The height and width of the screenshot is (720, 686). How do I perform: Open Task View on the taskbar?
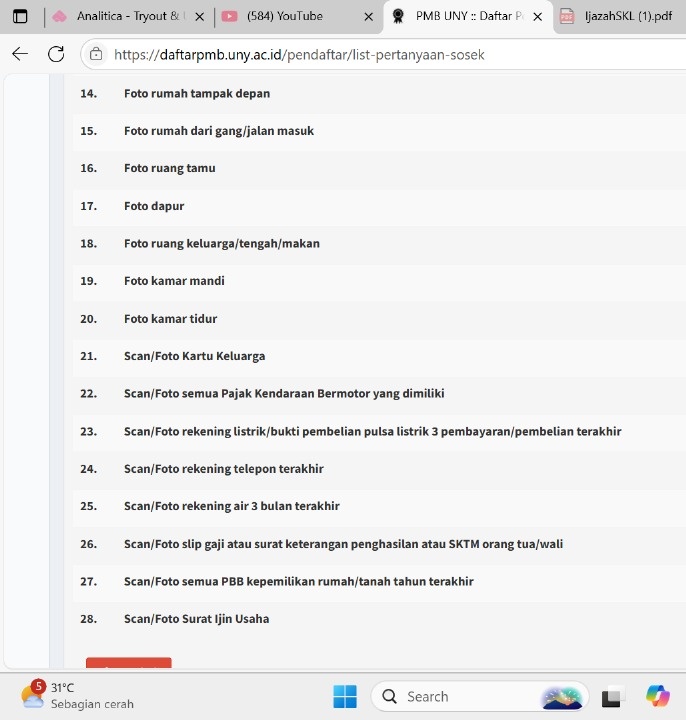[613, 697]
